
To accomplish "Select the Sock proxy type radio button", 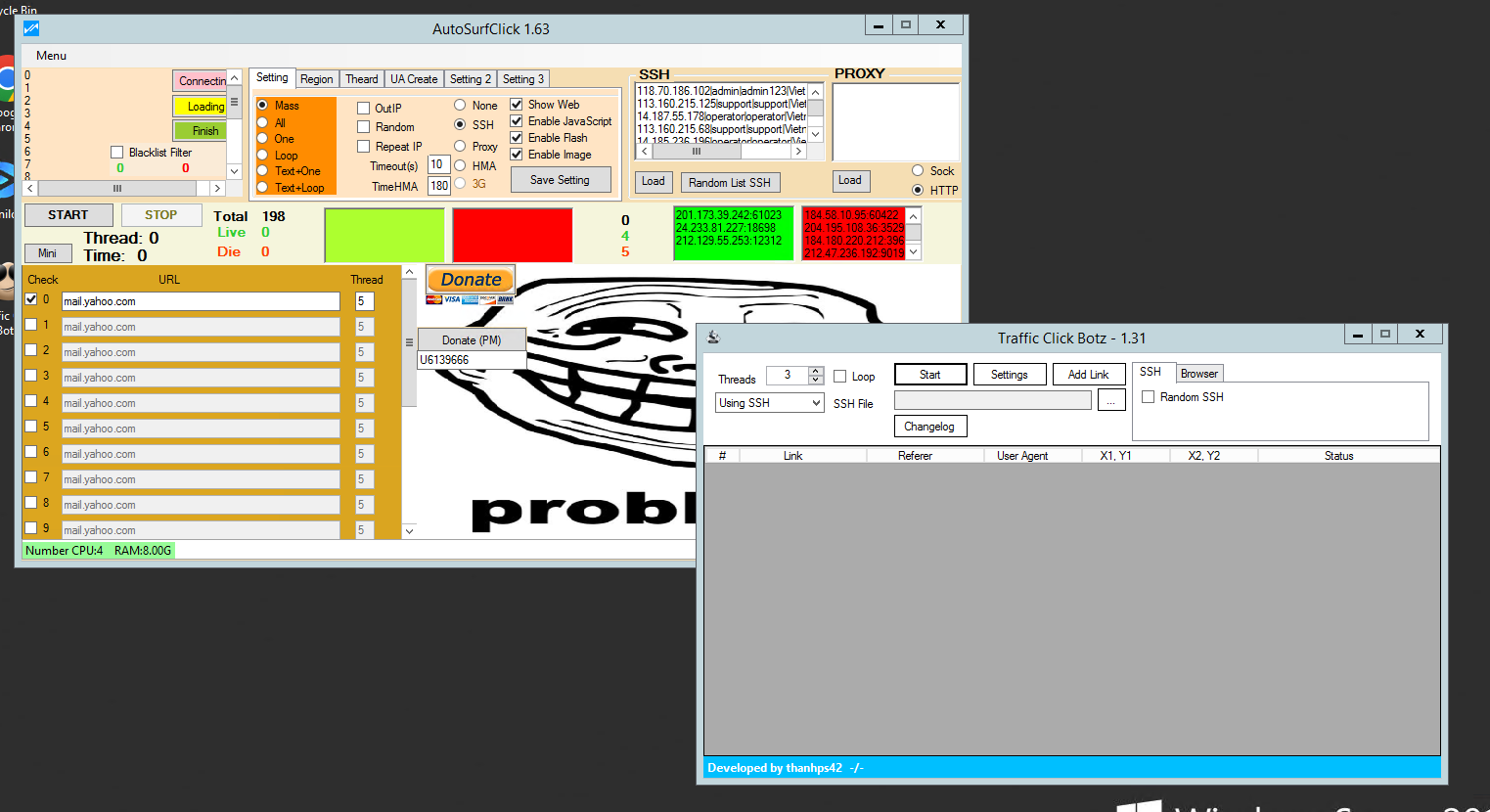I will point(918,170).
